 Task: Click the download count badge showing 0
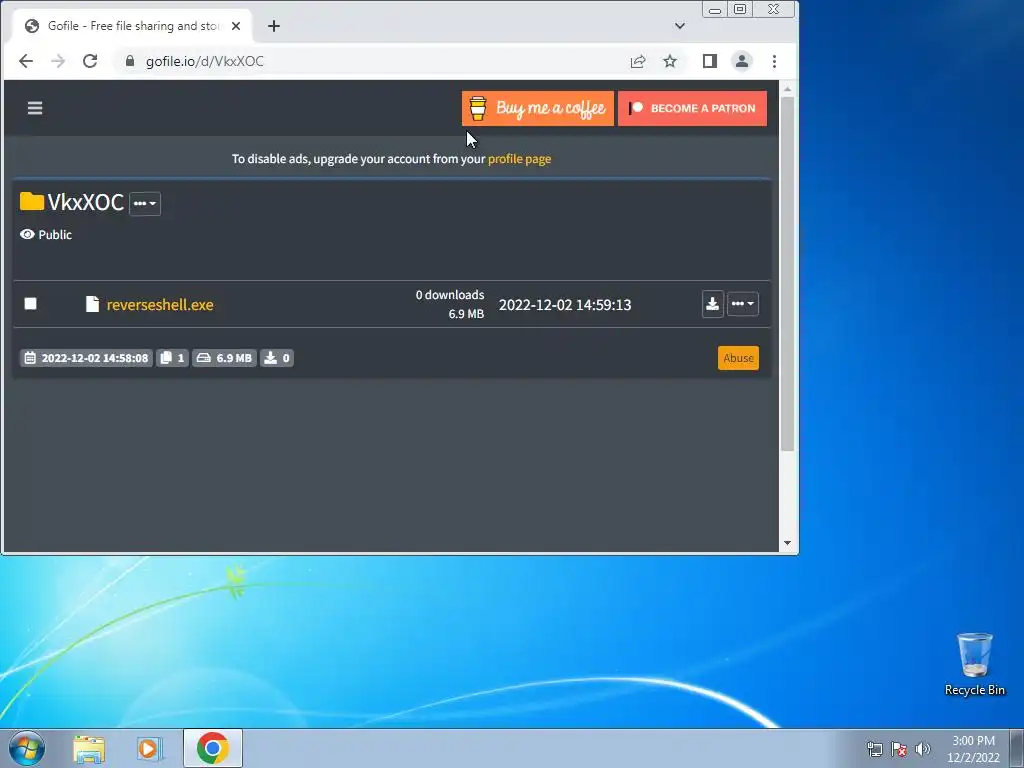[x=277, y=358]
